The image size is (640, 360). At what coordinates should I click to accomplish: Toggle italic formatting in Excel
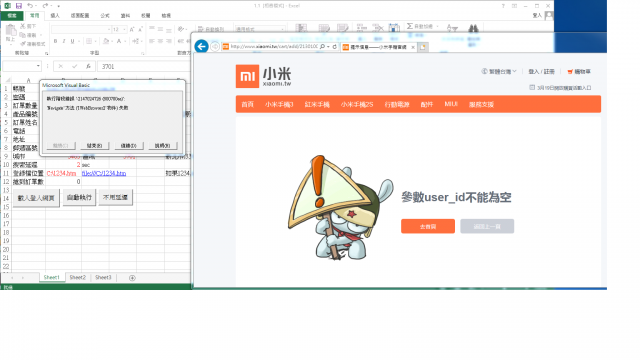(x=64, y=41)
